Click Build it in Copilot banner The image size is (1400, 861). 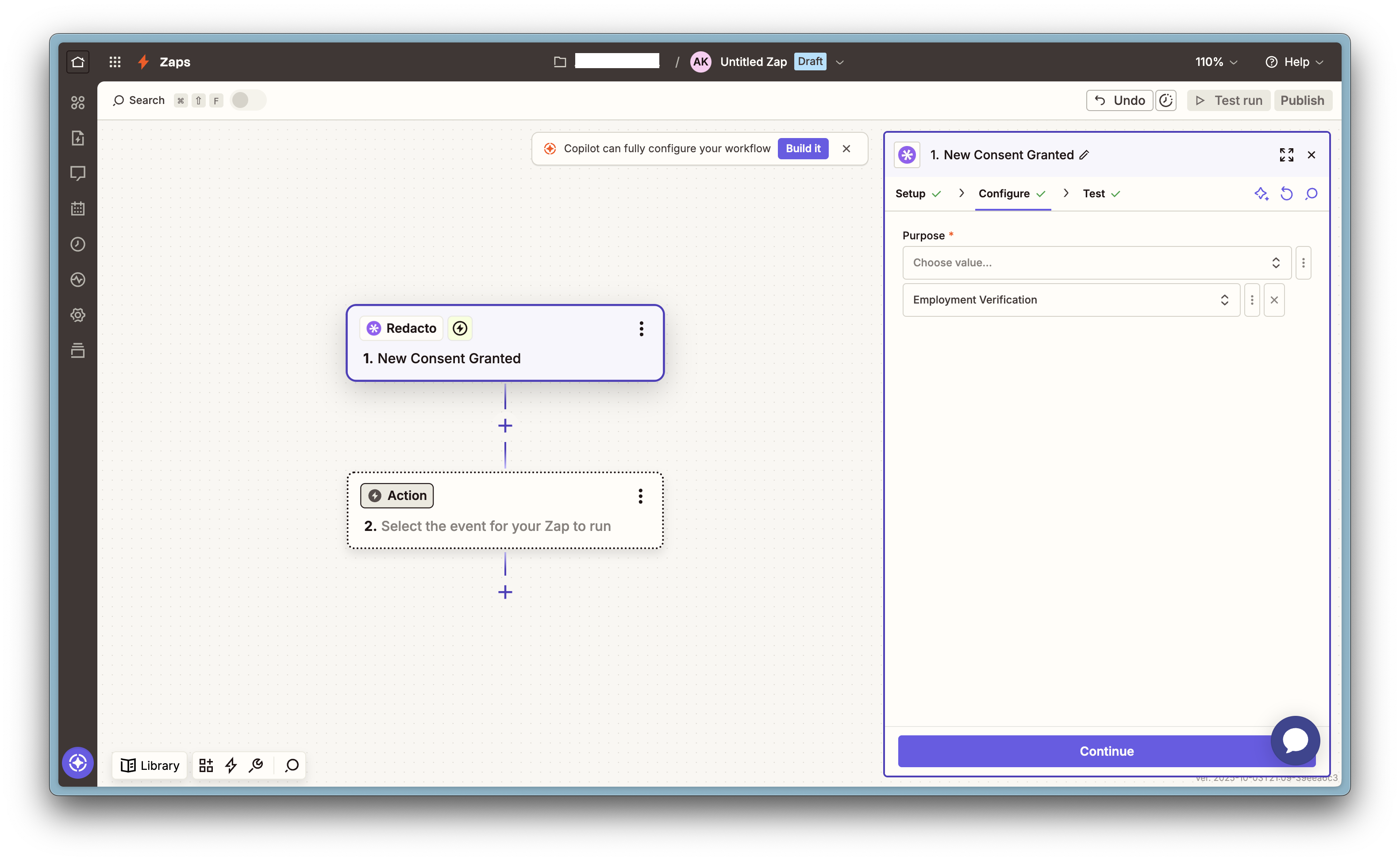tap(803, 149)
